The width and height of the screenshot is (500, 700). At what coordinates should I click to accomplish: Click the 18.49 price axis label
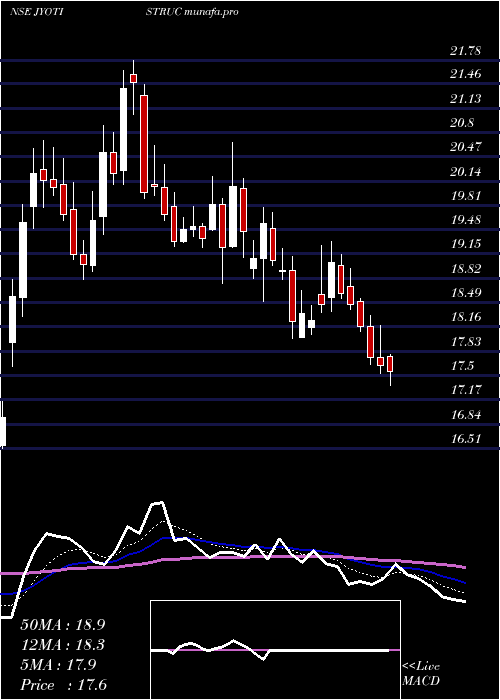tap(466, 293)
